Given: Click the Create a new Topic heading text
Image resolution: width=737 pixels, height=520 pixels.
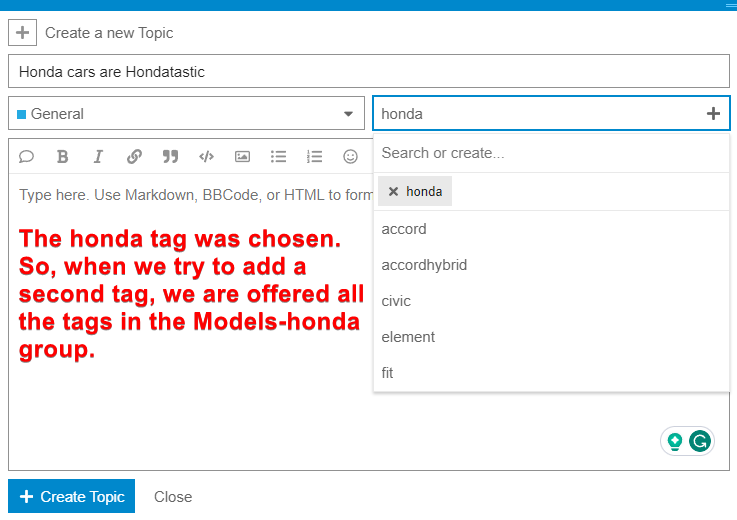Looking at the screenshot, I should tap(109, 33).
